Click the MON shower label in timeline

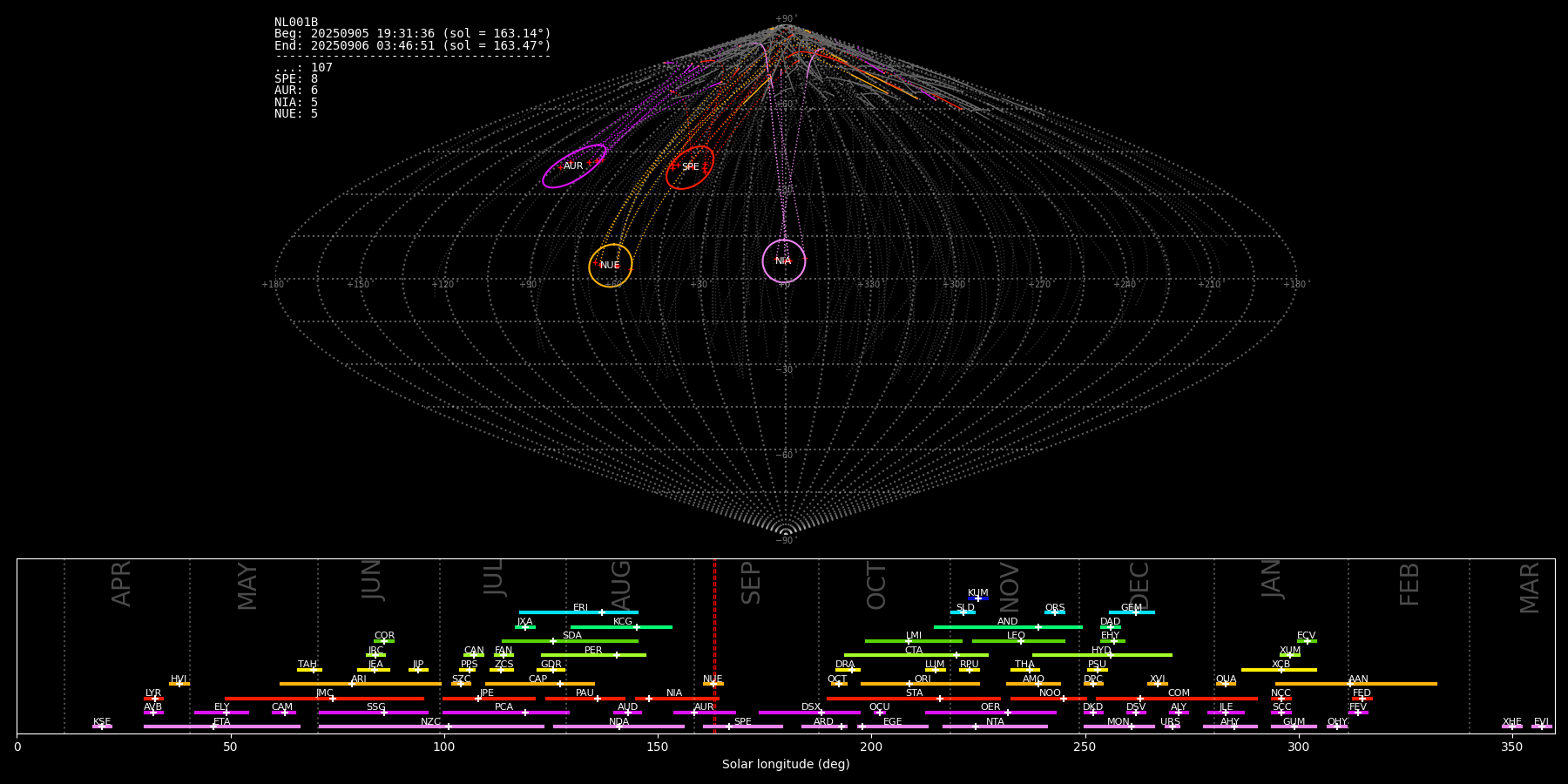1119,722
